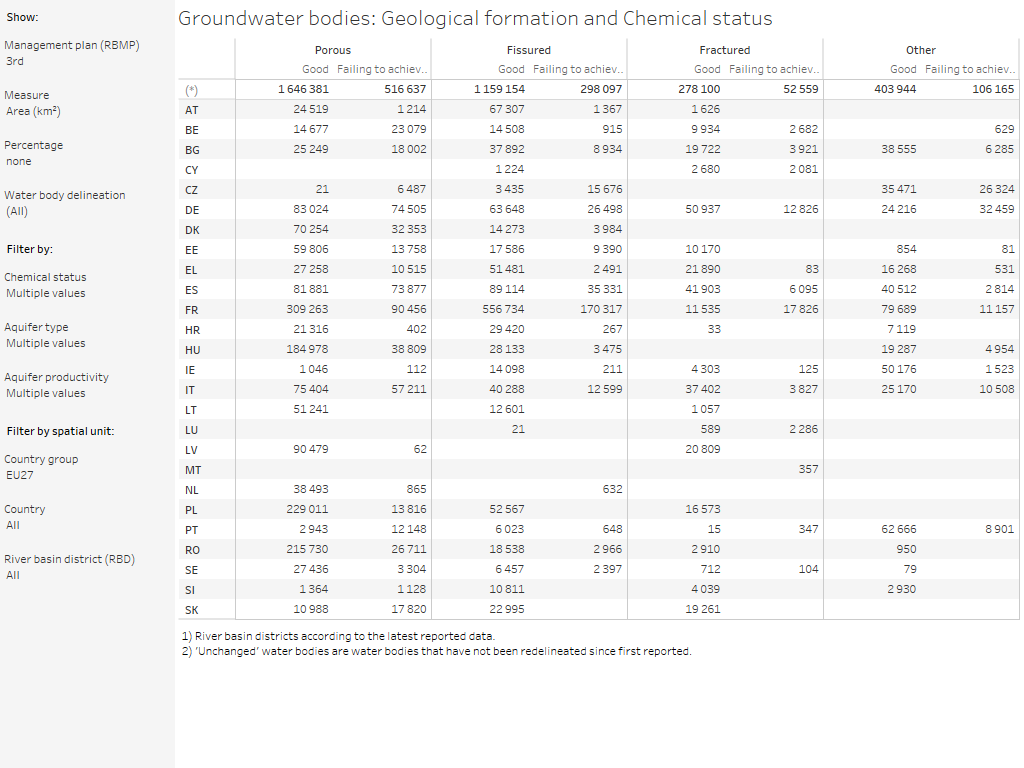
Task: Select the SI country row label
Action: [x=190, y=591]
